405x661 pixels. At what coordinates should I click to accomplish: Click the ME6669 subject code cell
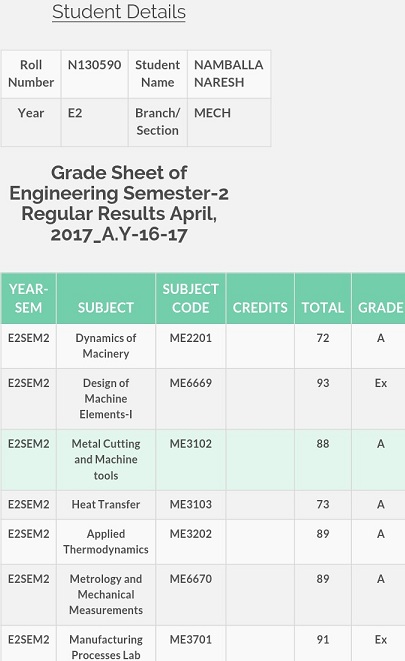pos(190,399)
